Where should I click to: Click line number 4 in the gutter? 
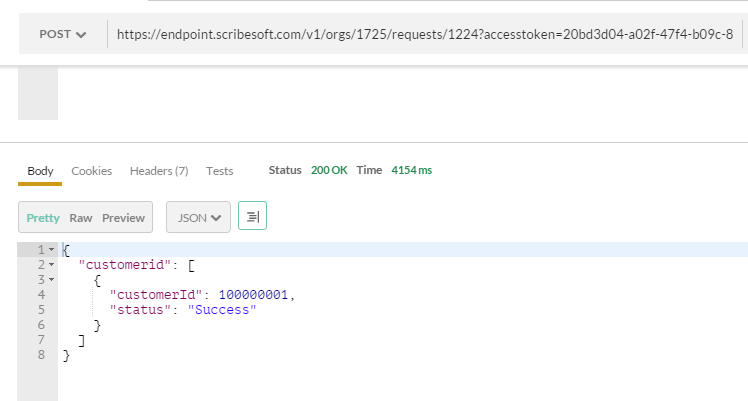(40, 295)
